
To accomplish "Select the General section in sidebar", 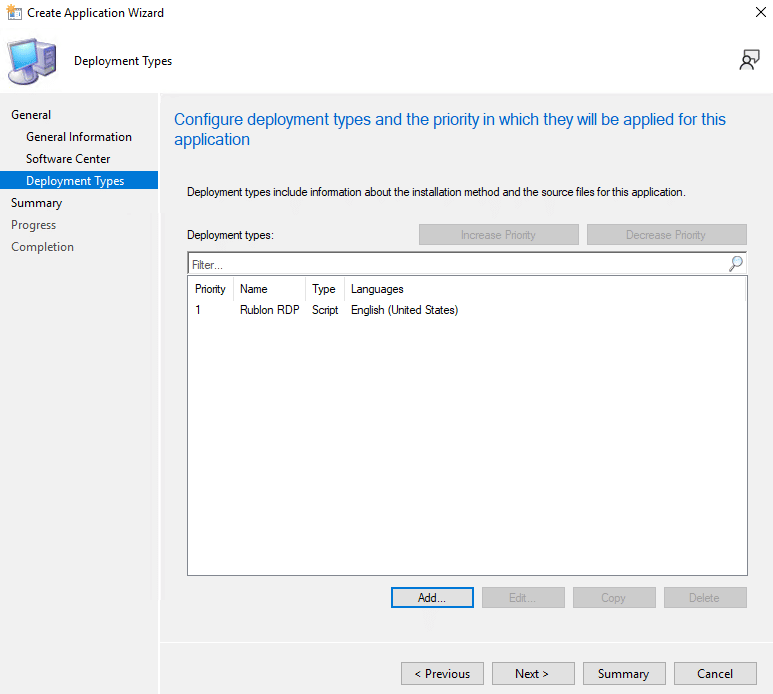I will 31,115.
